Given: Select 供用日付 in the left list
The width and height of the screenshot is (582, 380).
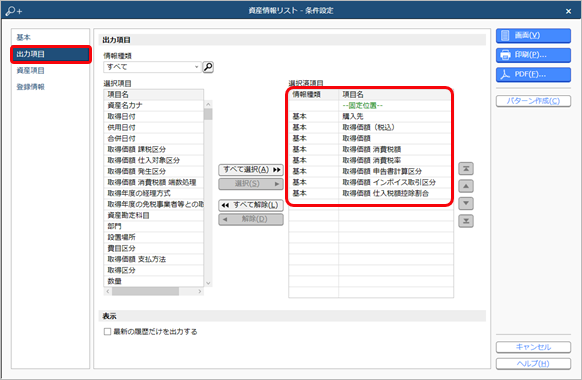Looking at the screenshot, I should [x=154, y=127].
